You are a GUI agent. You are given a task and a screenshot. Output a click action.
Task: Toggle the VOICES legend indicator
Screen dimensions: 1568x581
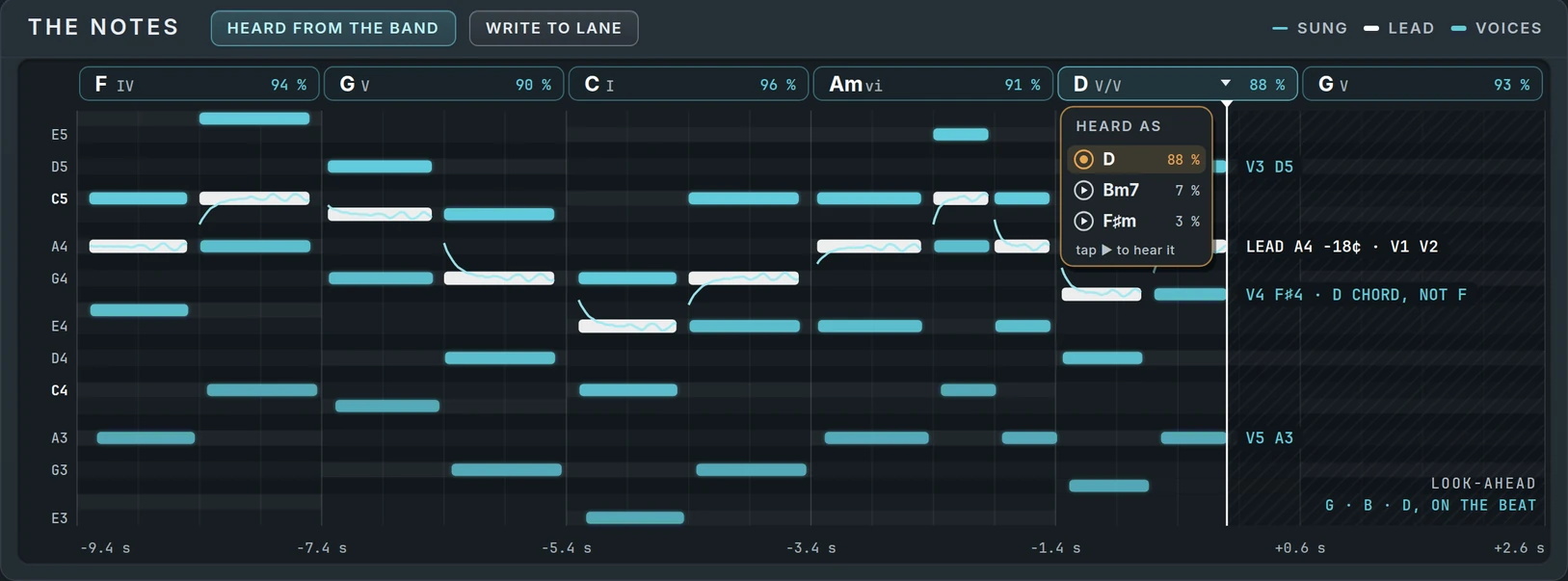[1496, 28]
